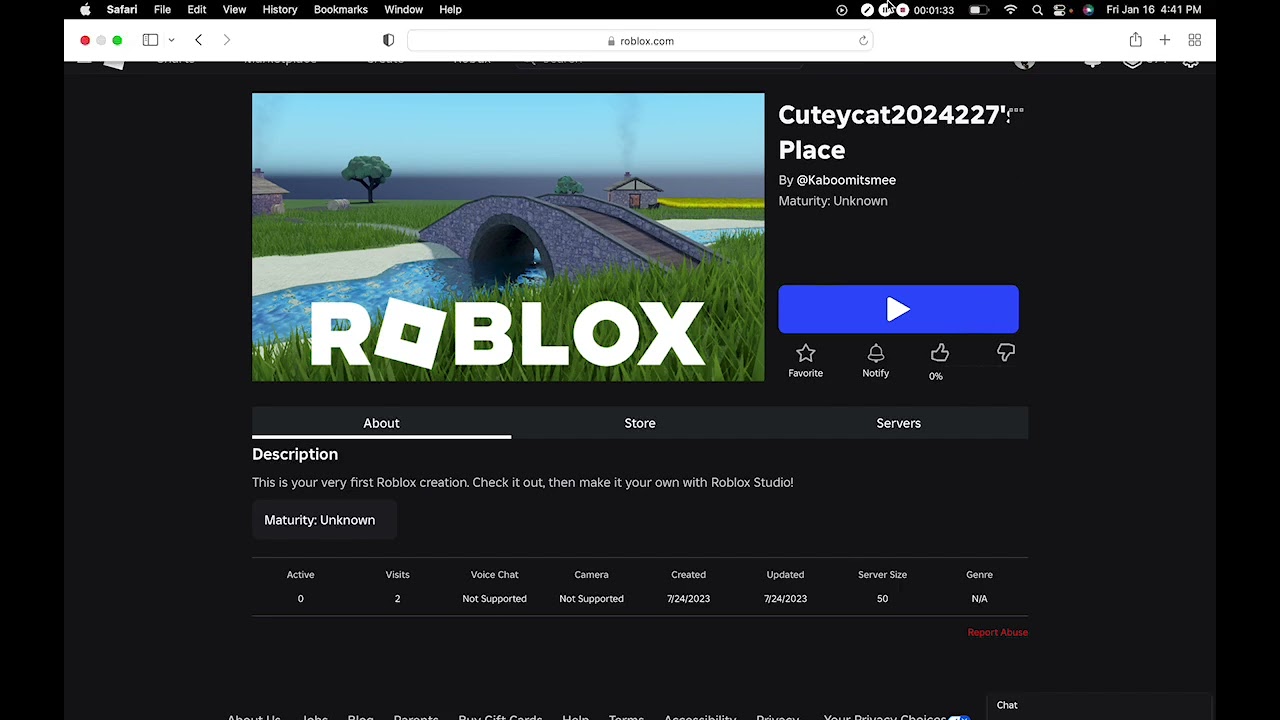Go back to previous page in Safari
Viewport: 1280px width, 720px height.
(199, 40)
